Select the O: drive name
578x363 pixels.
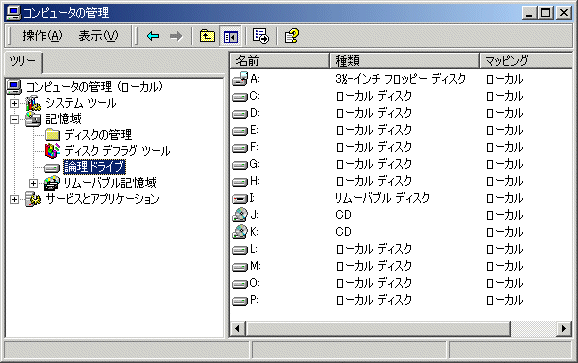(x=255, y=283)
